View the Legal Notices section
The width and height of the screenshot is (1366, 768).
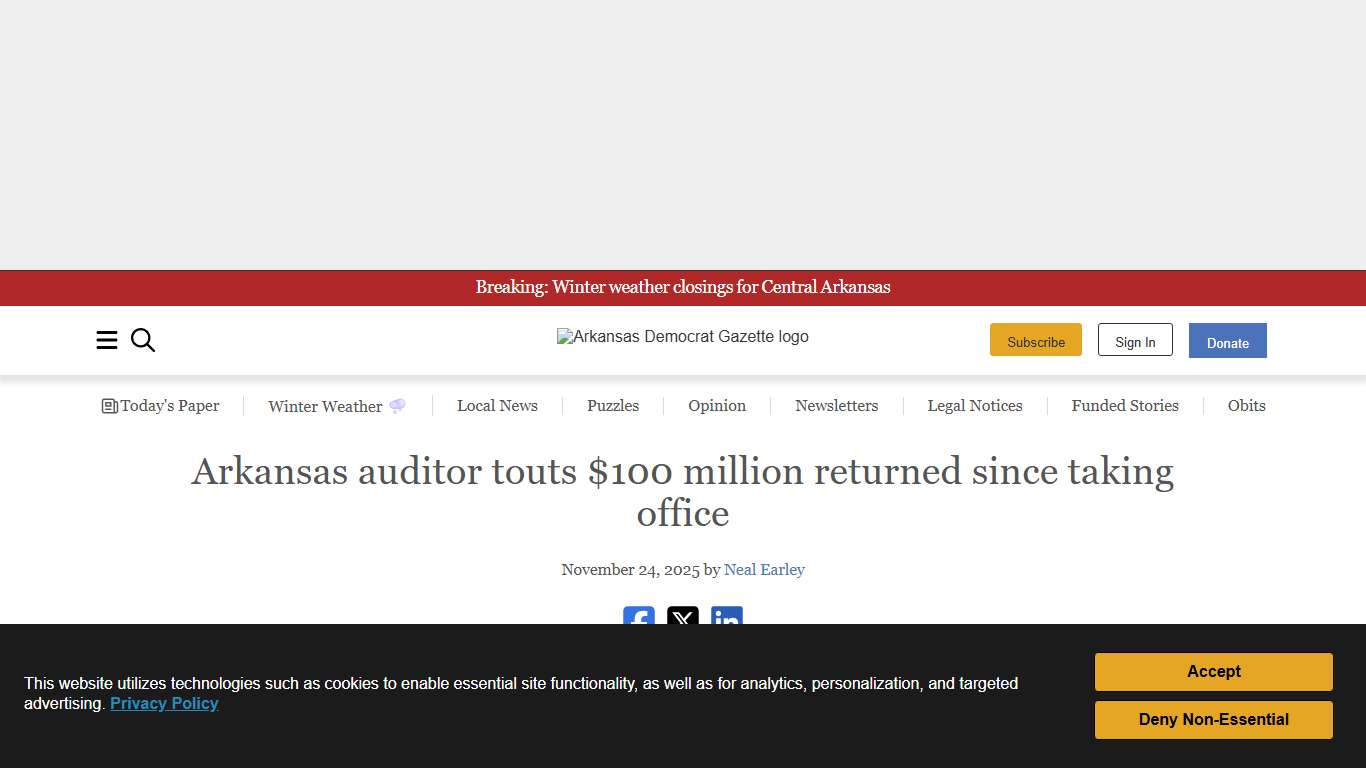(975, 405)
